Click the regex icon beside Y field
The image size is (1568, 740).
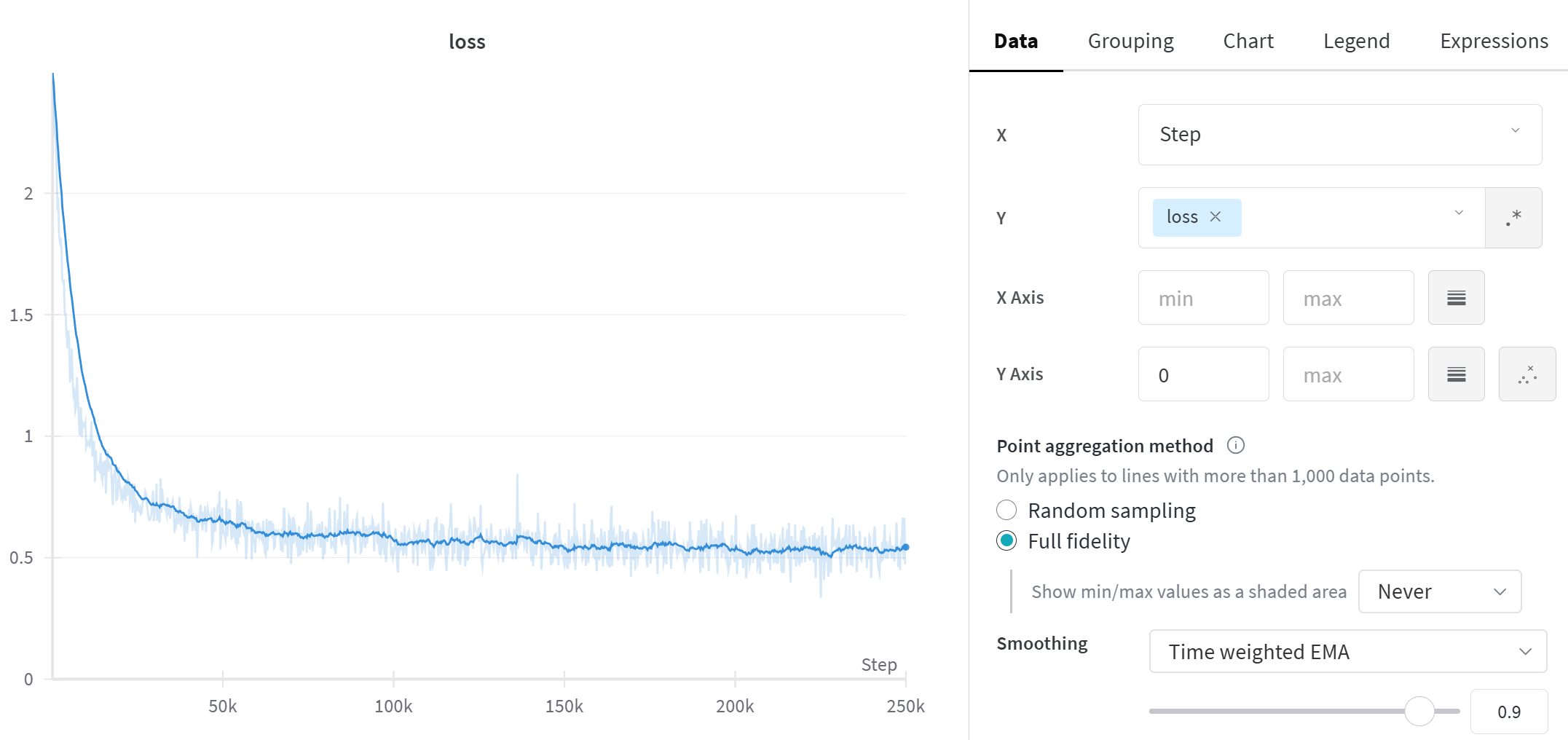click(x=1513, y=217)
